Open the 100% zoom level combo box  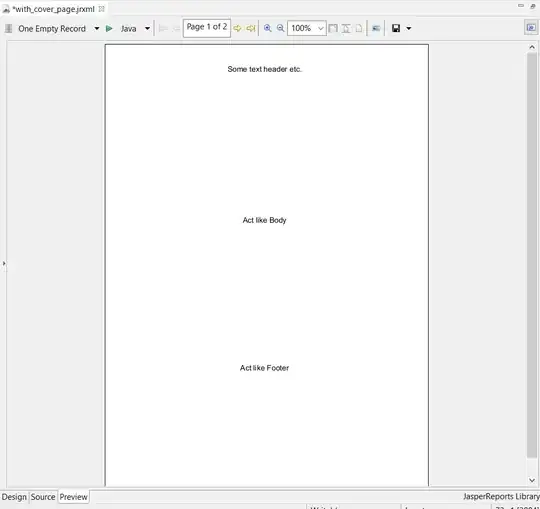(x=307, y=28)
